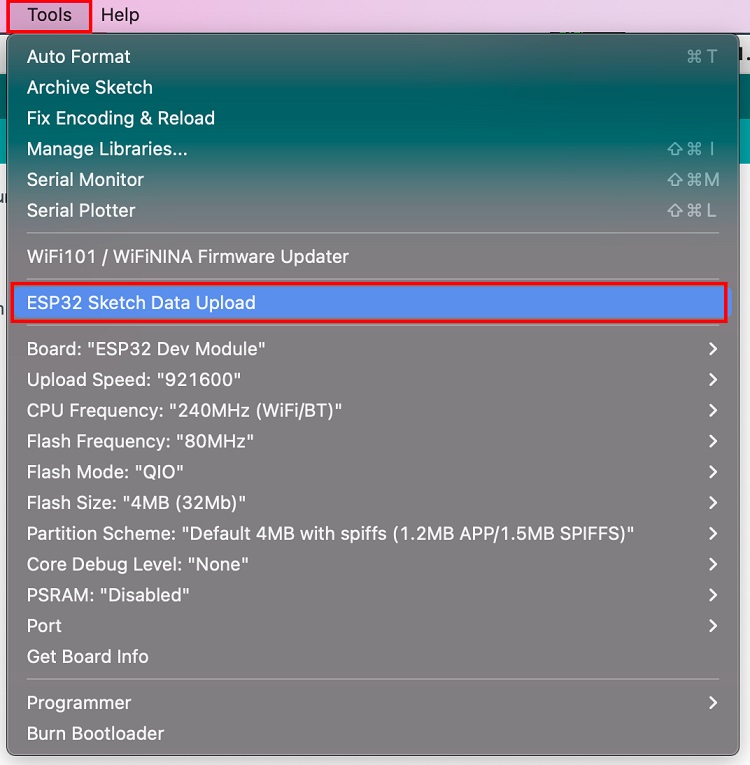Expand the Partition Scheme submenu
The height and width of the screenshot is (765, 750).
330,533
